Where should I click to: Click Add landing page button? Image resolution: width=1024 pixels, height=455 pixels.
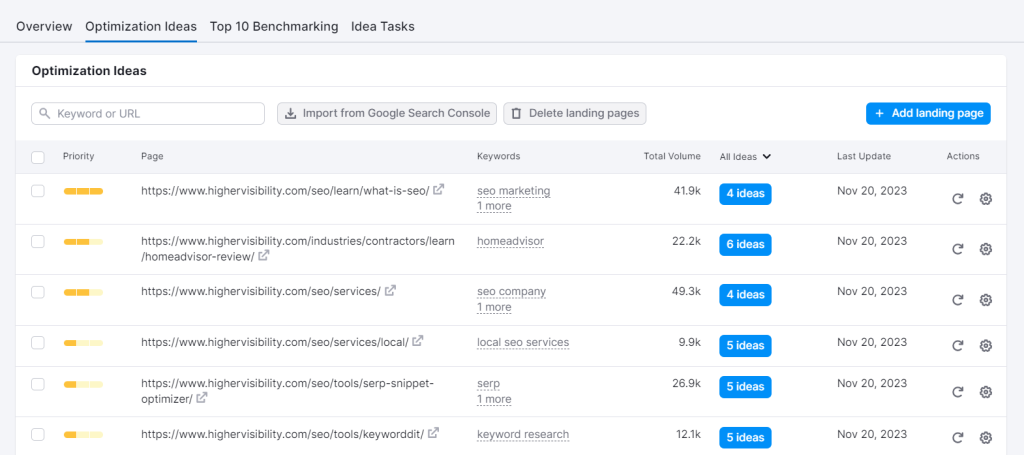(928, 114)
